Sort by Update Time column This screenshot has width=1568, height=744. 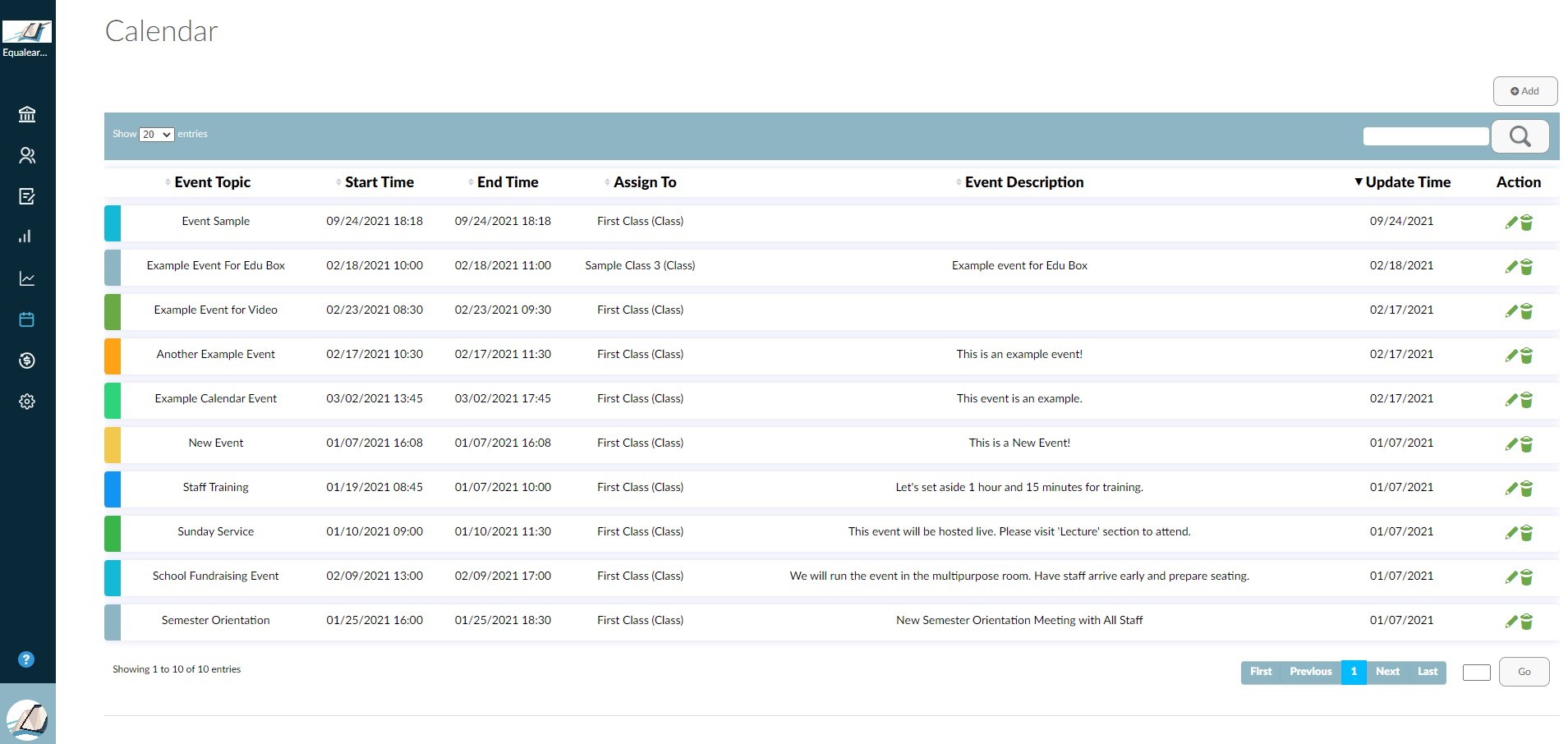[x=1407, y=182]
